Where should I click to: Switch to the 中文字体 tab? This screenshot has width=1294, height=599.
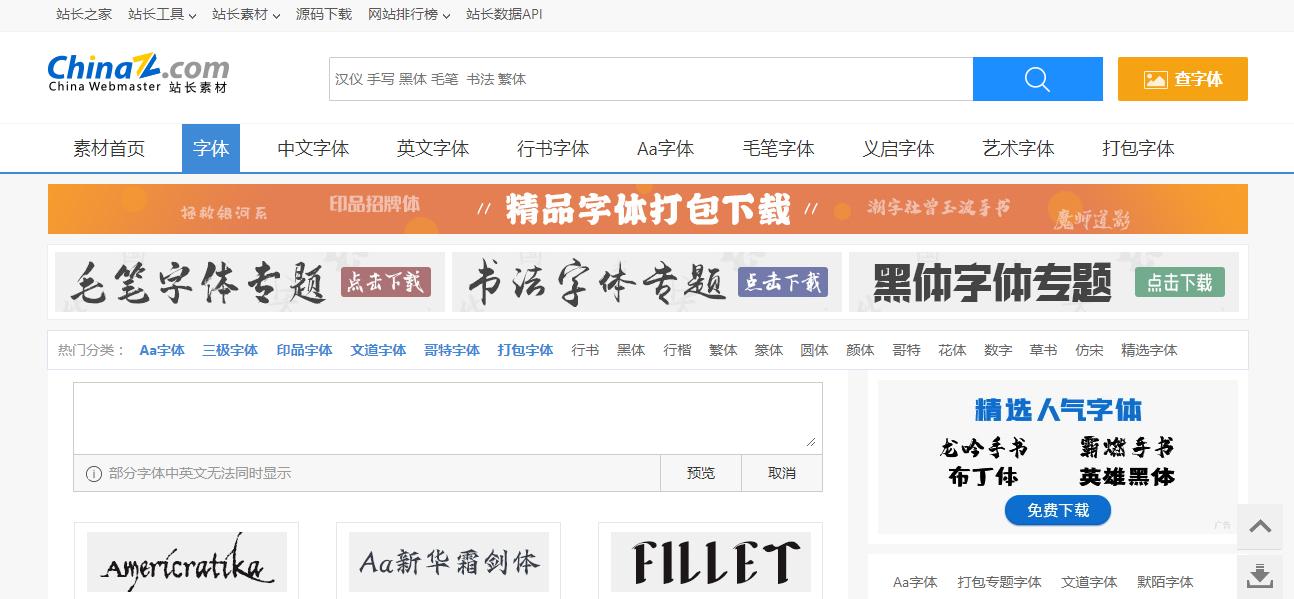pyautogui.click(x=312, y=148)
